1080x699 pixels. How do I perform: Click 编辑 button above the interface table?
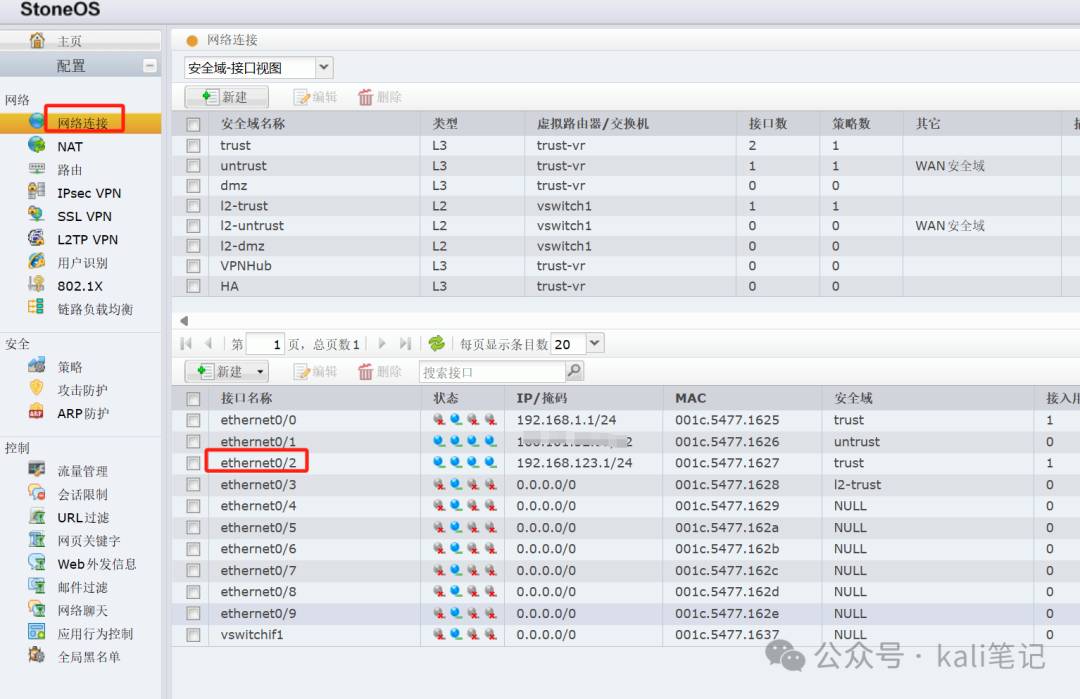pyautogui.click(x=315, y=371)
